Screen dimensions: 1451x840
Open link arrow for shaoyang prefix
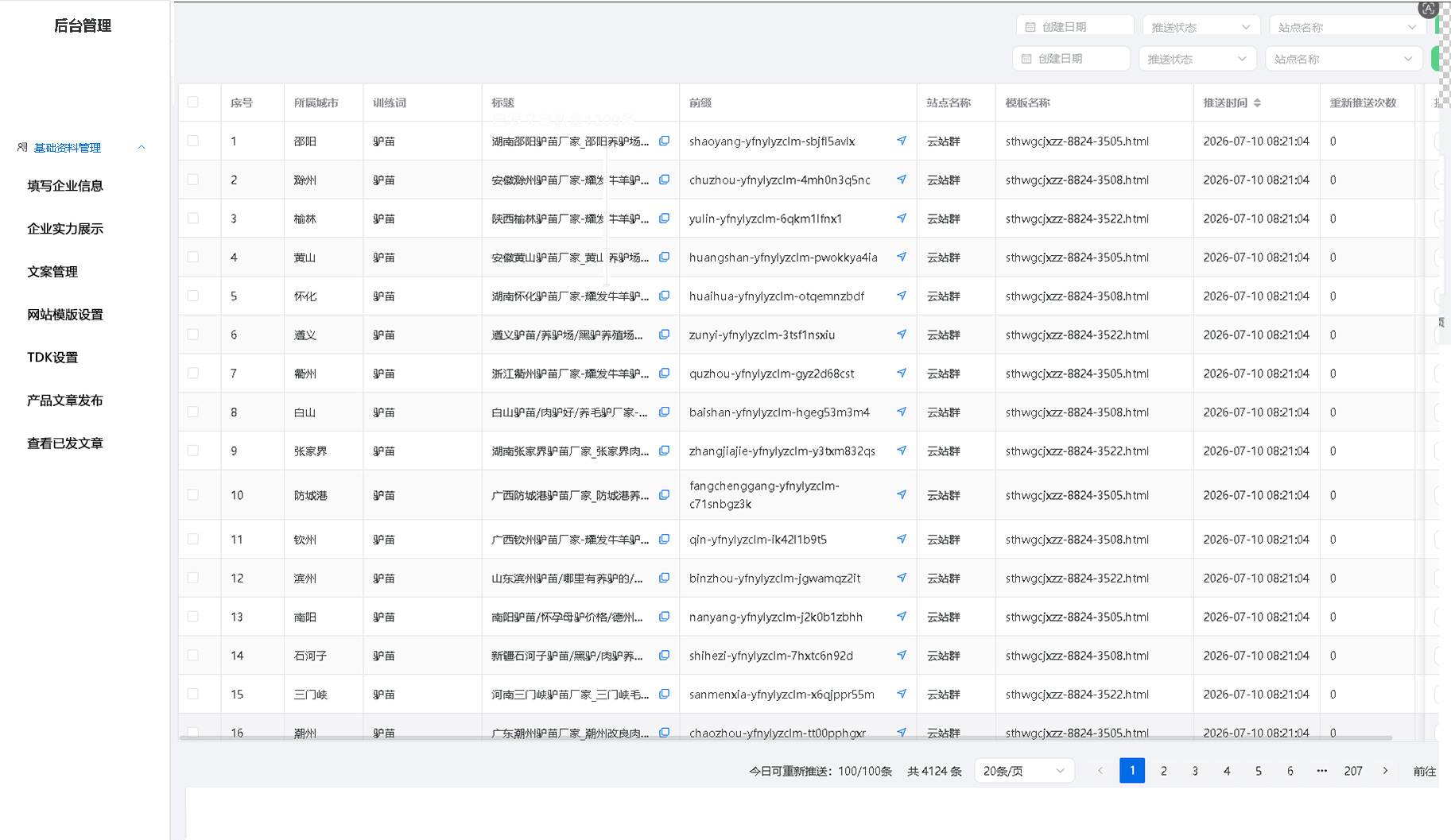[902, 141]
